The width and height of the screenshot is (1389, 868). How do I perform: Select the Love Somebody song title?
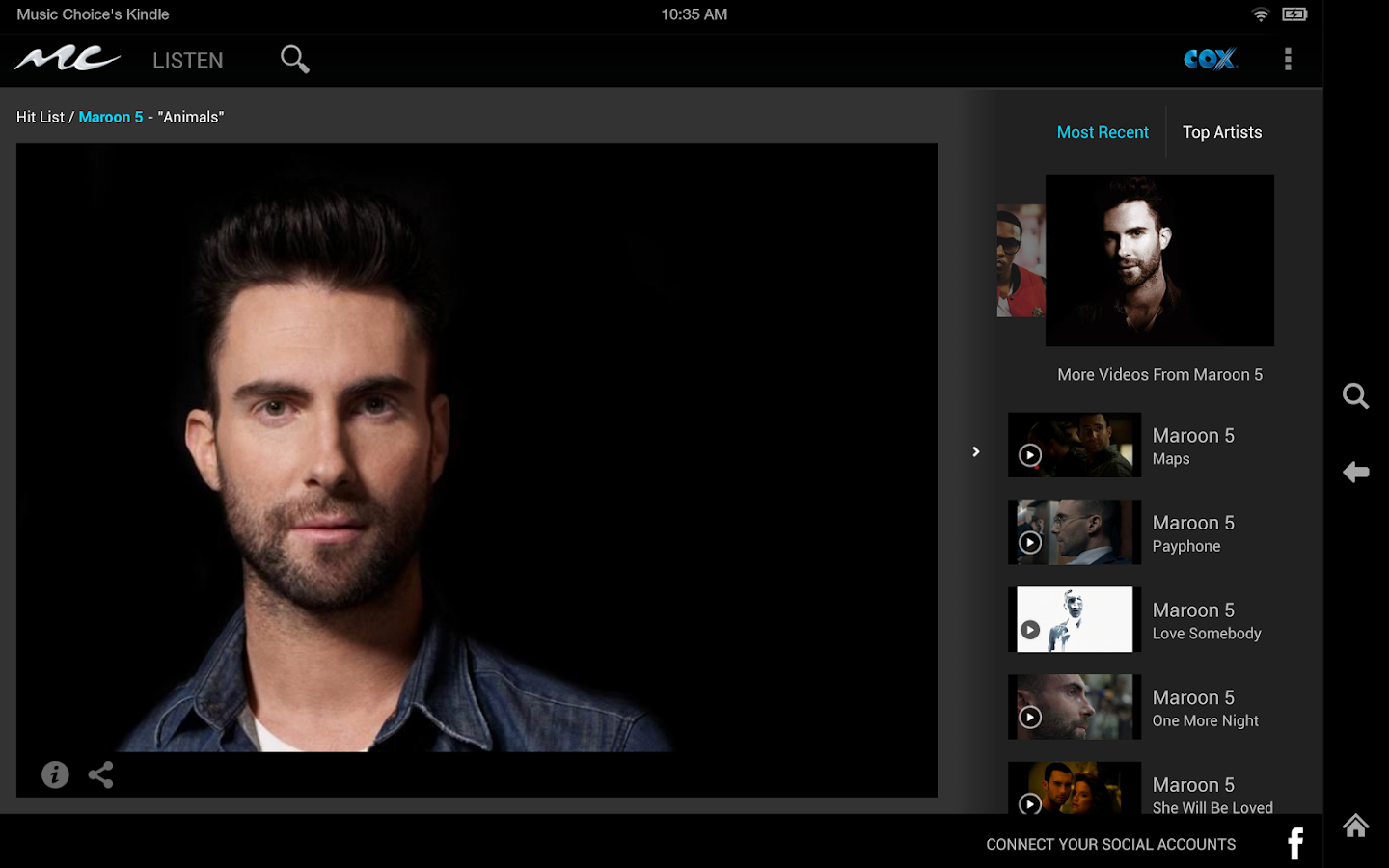tap(1207, 634)
